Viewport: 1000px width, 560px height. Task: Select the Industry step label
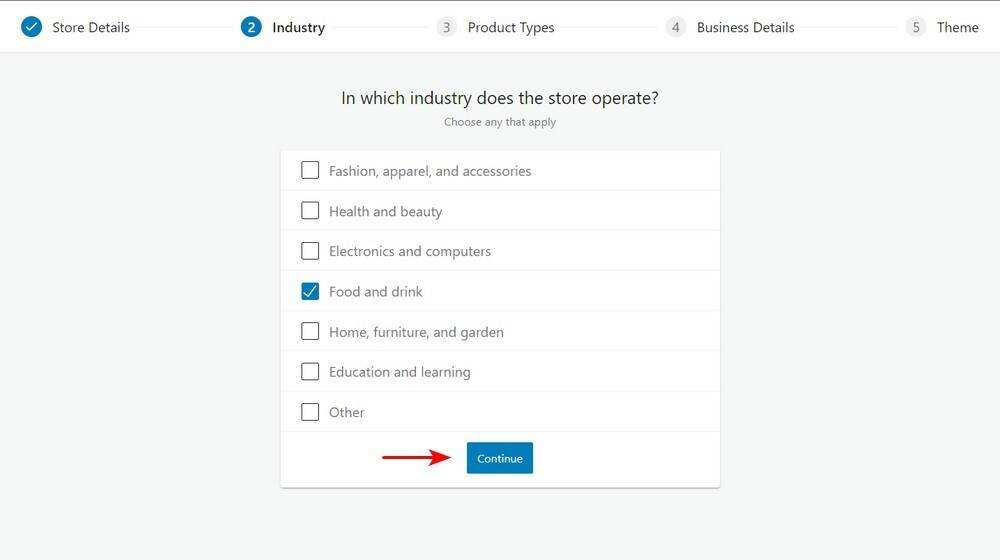click(x=298, y=27)
